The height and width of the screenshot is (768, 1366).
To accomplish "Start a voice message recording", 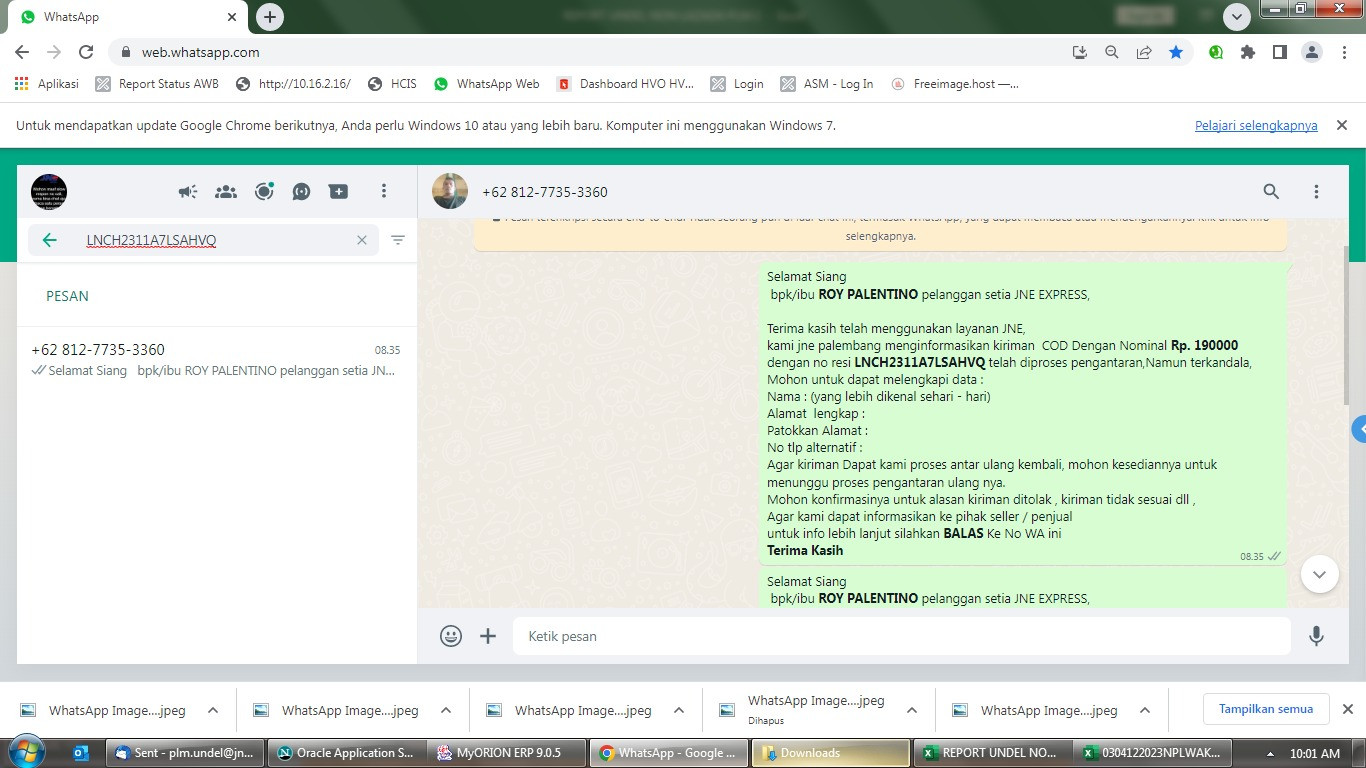I will [1316, 636].
